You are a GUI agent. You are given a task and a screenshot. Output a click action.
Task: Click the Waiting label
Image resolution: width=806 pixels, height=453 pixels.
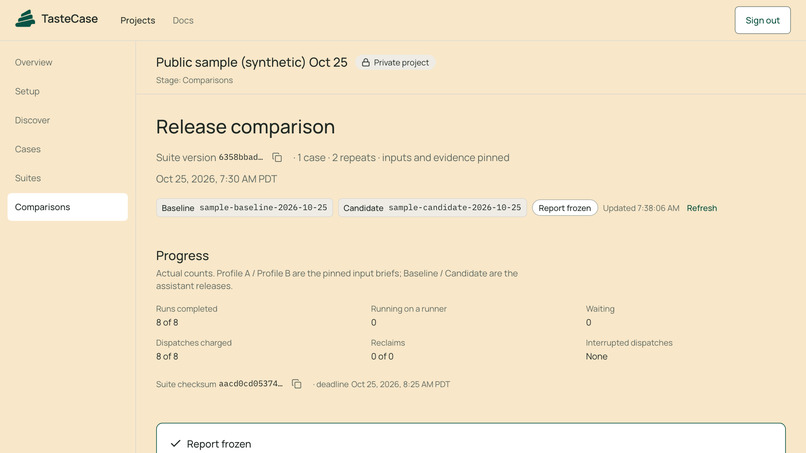pos(600,309)
